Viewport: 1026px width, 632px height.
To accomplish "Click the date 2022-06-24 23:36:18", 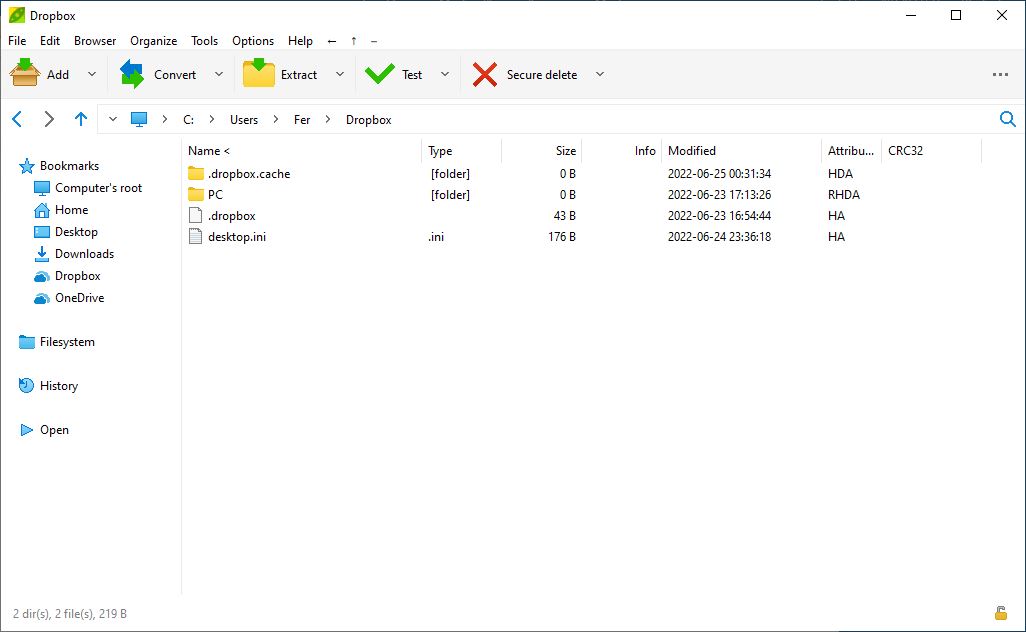I will pos(719,236).
